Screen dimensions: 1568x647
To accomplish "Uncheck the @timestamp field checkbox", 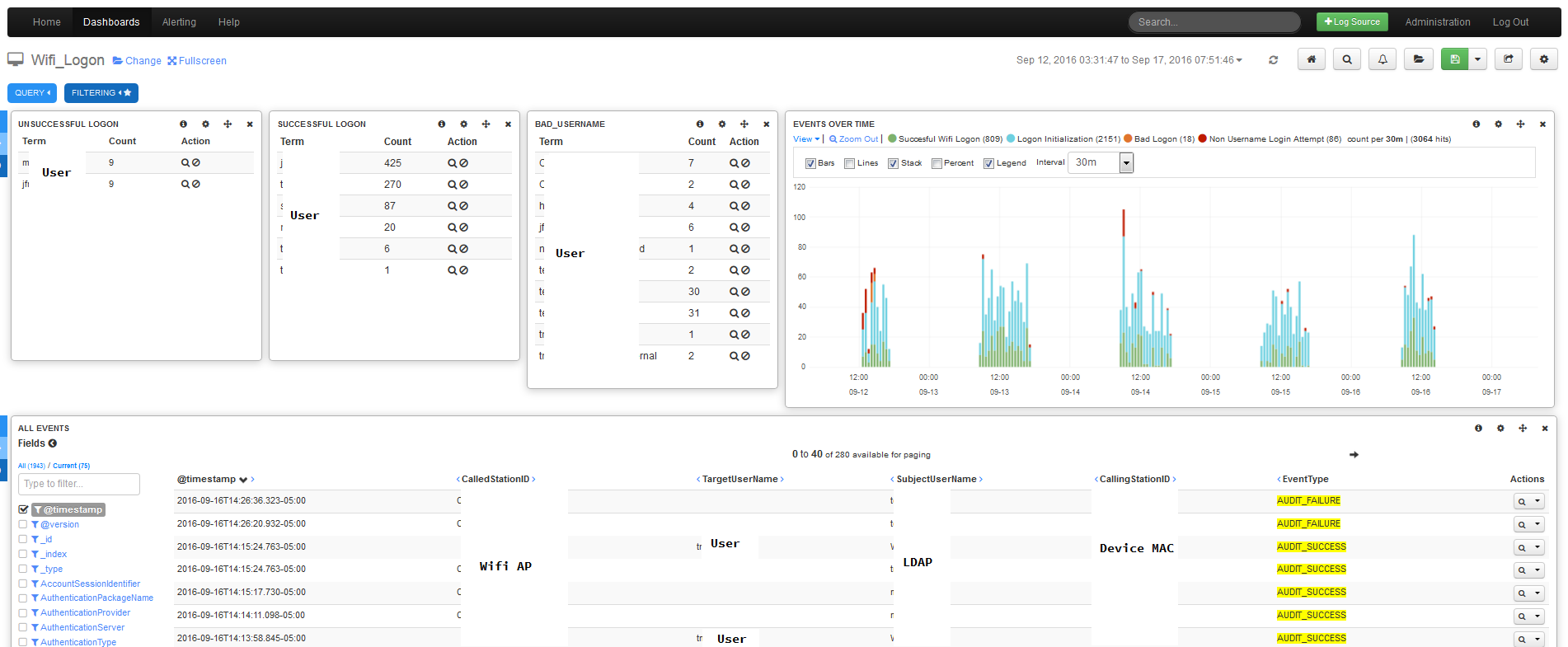I will [23, 509].
